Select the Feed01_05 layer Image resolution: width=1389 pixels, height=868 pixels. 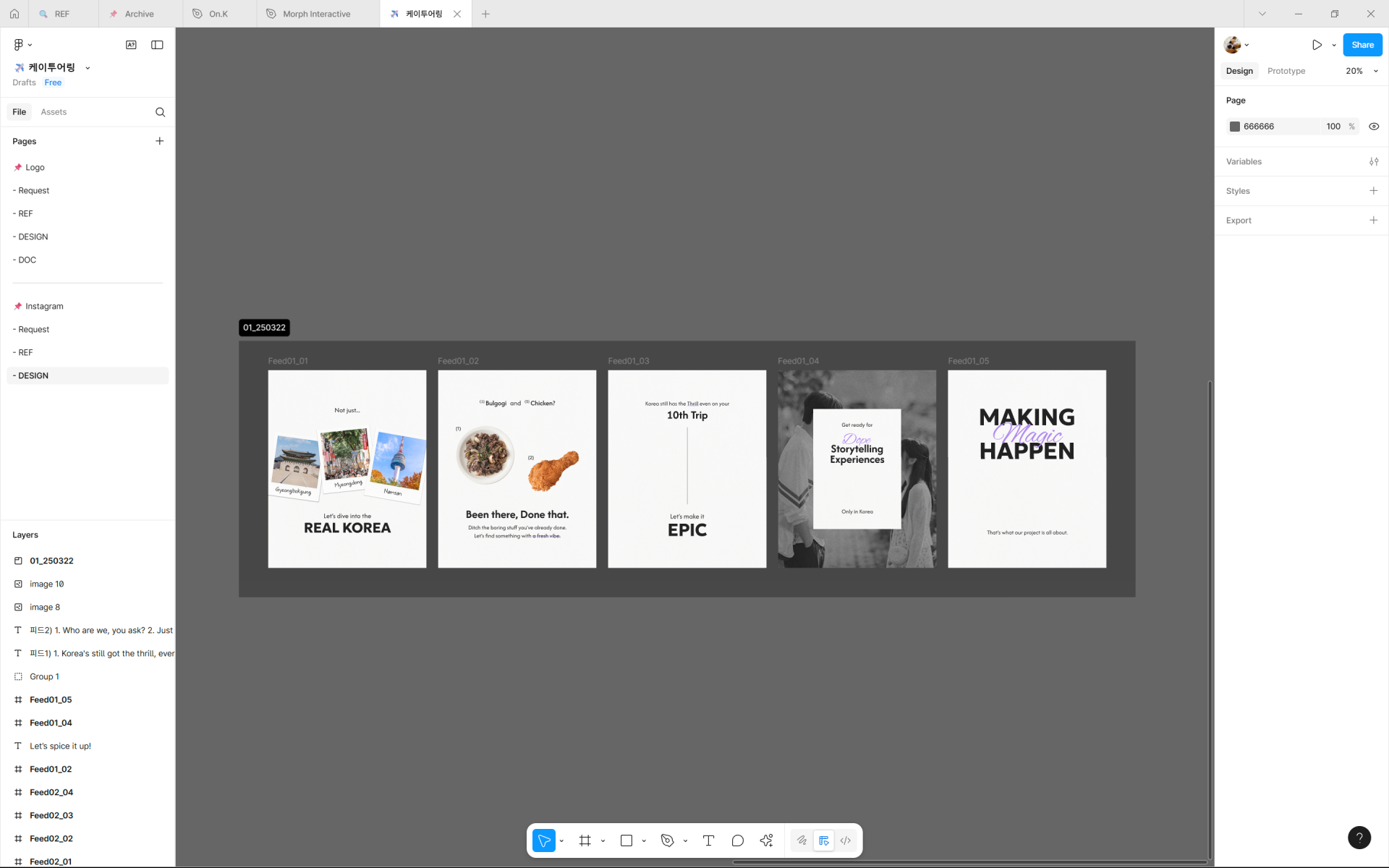(x=51, y=699)
